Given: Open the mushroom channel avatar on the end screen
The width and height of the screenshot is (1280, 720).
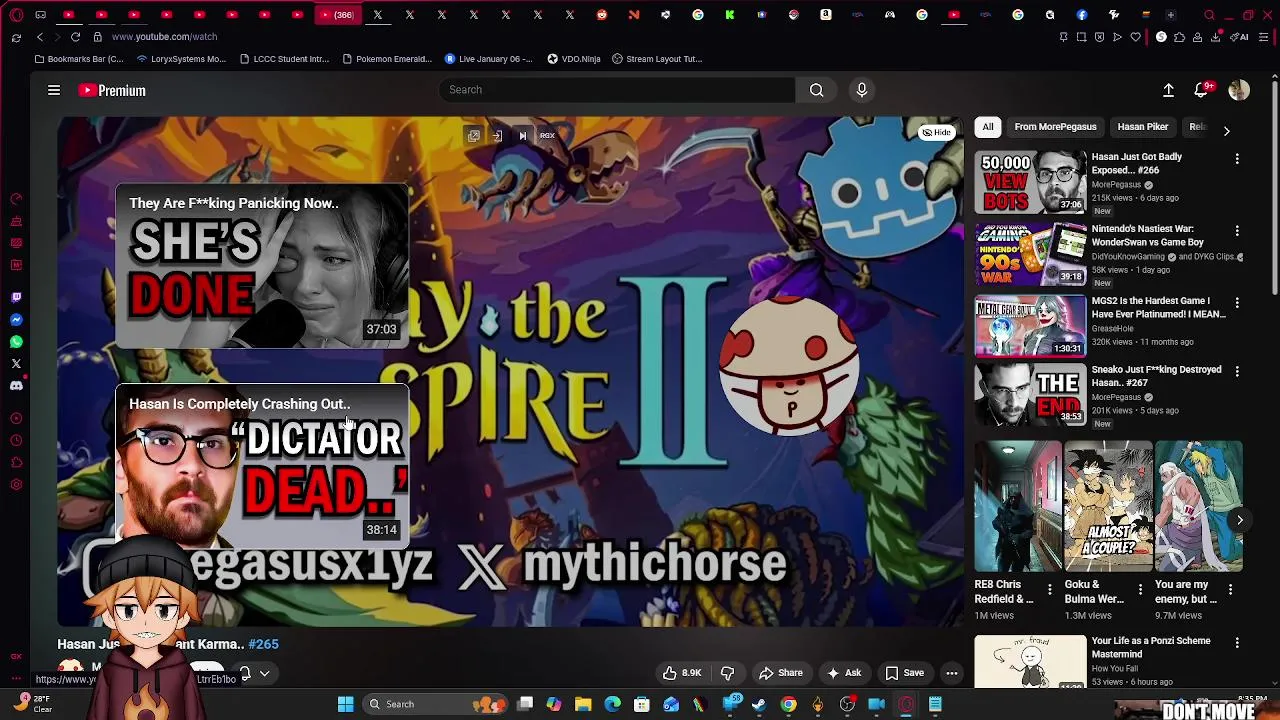Looking at the screenshot, I should (789, 366).
